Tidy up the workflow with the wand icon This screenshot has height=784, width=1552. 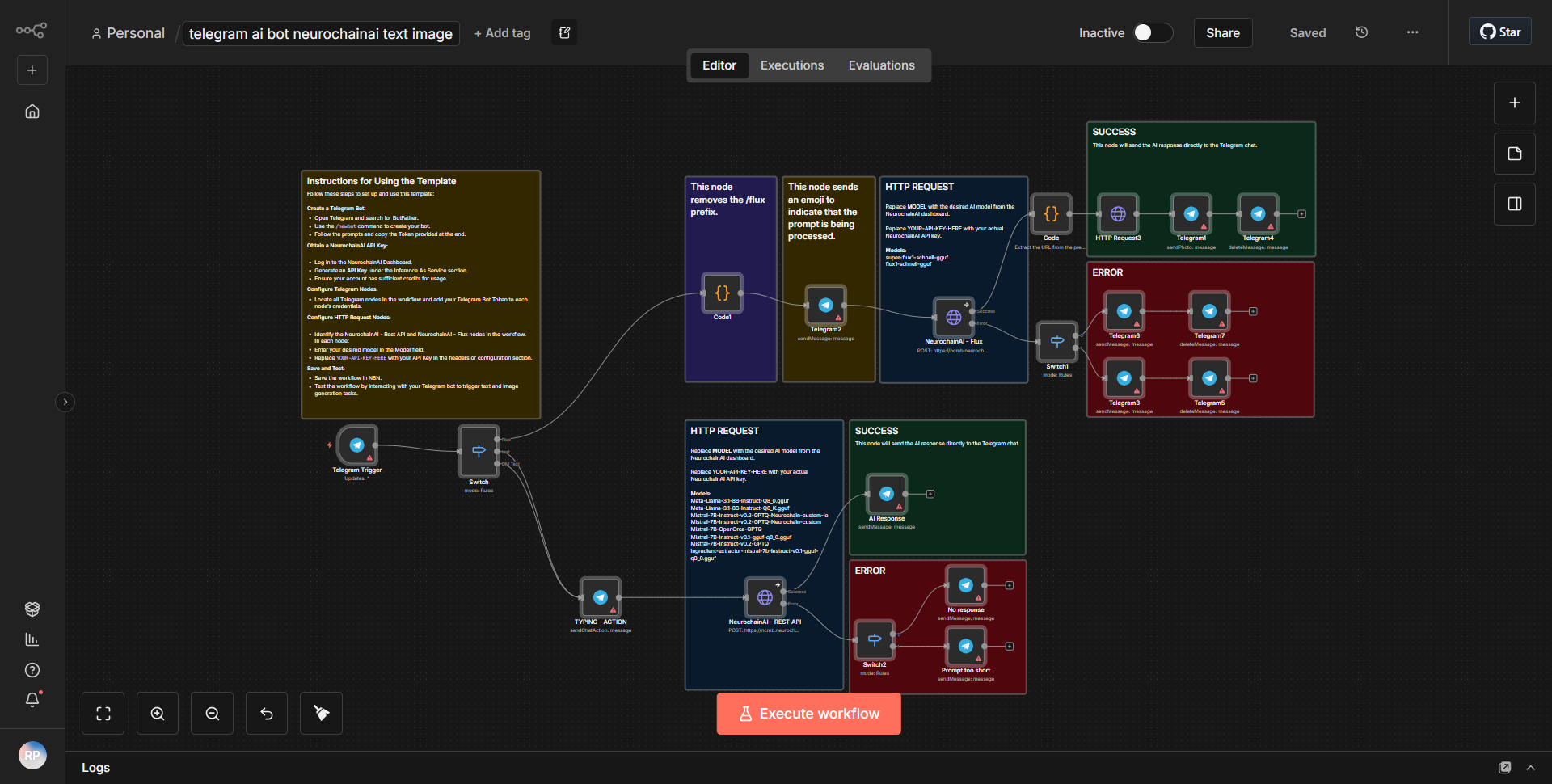click(x=321, y=713)
